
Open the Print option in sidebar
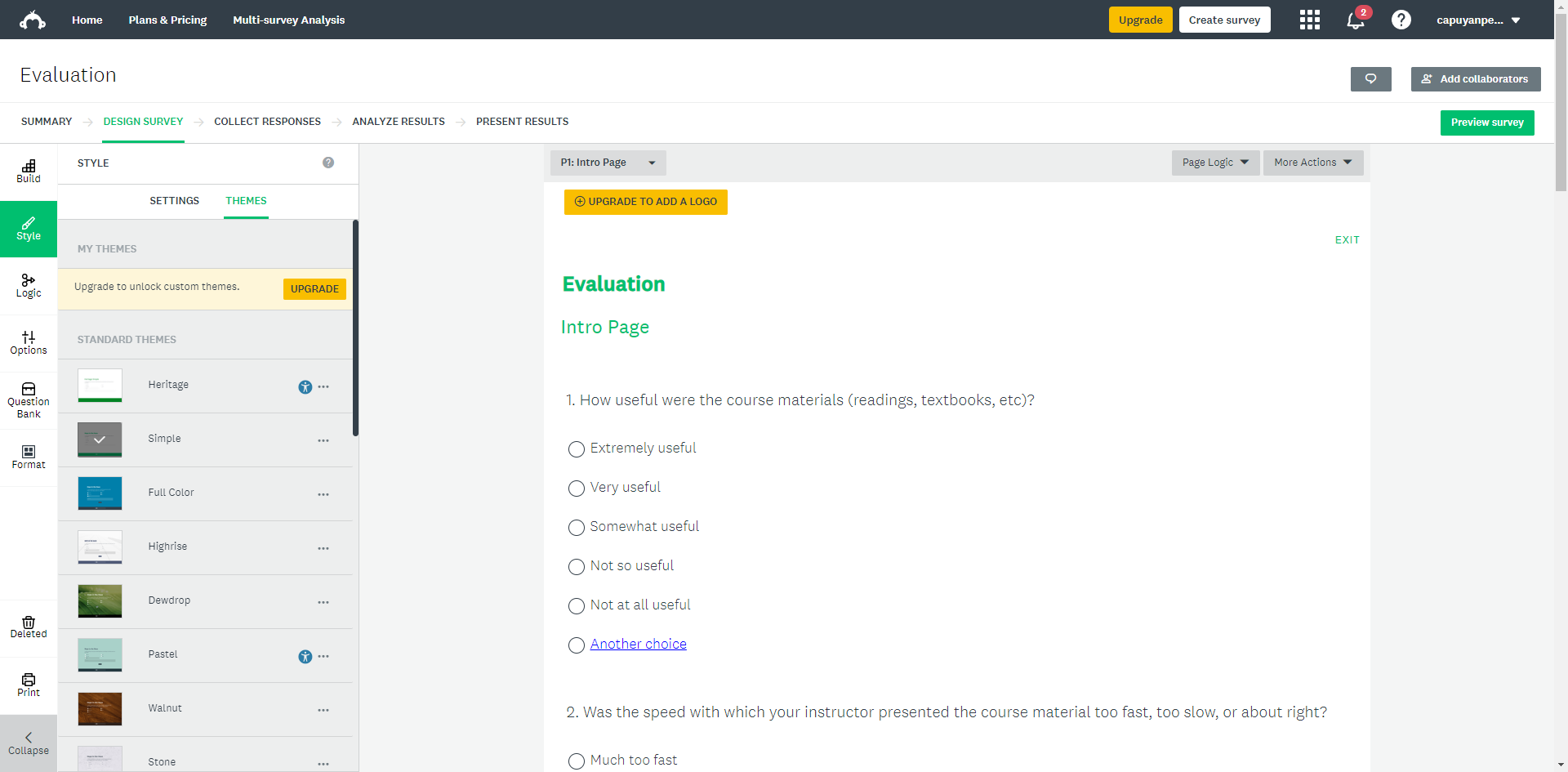[29, 685]
